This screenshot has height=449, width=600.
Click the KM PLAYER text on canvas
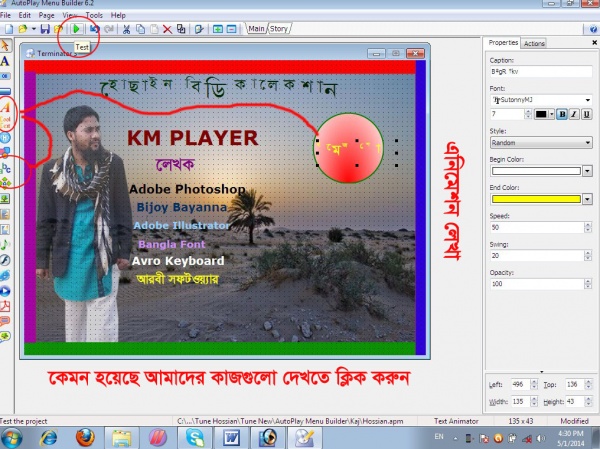[192, 138]
